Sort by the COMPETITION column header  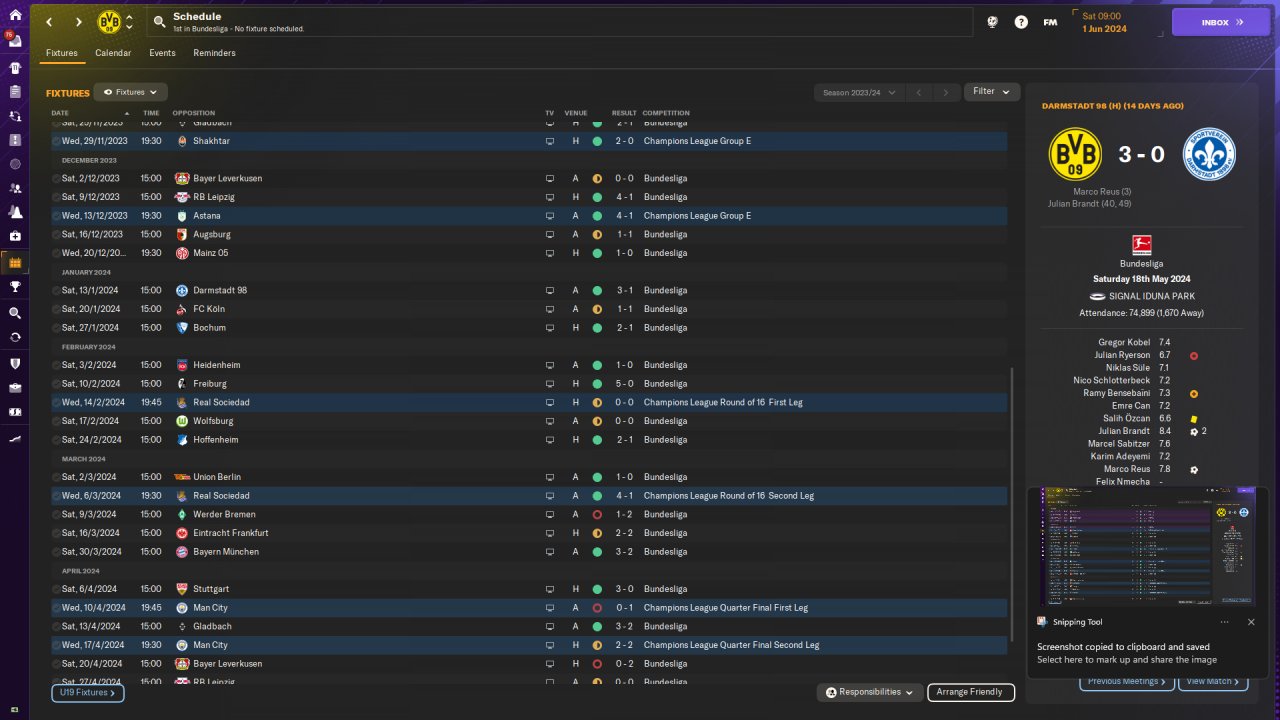click(x=666, y=113)
